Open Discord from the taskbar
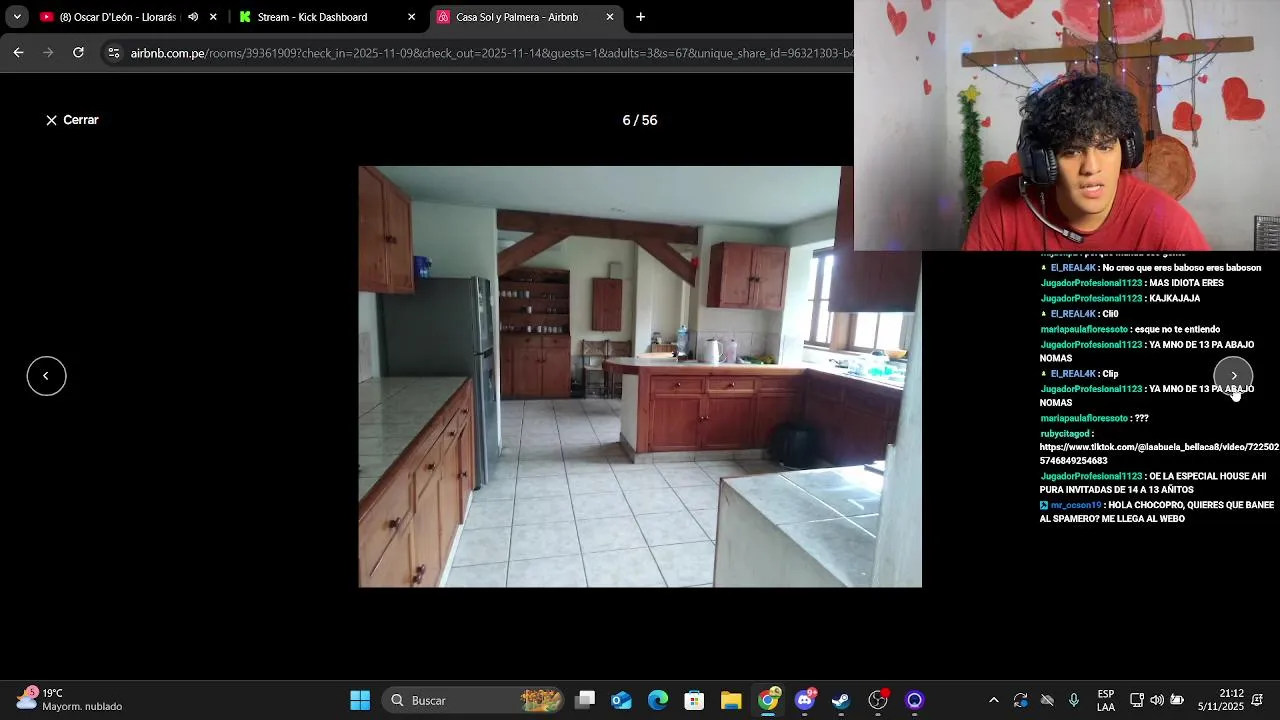Screen dimensions: 1280x720 pyautogui.click(x=805, y=700)
